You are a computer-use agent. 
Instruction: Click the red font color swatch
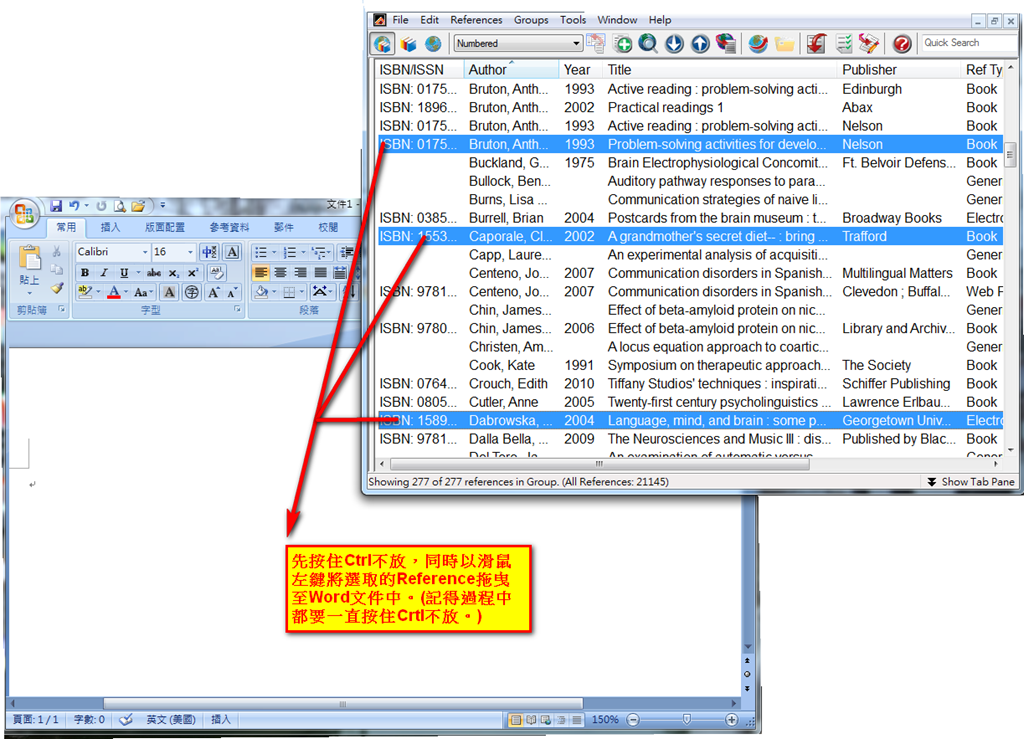click(x=114, y=292)
